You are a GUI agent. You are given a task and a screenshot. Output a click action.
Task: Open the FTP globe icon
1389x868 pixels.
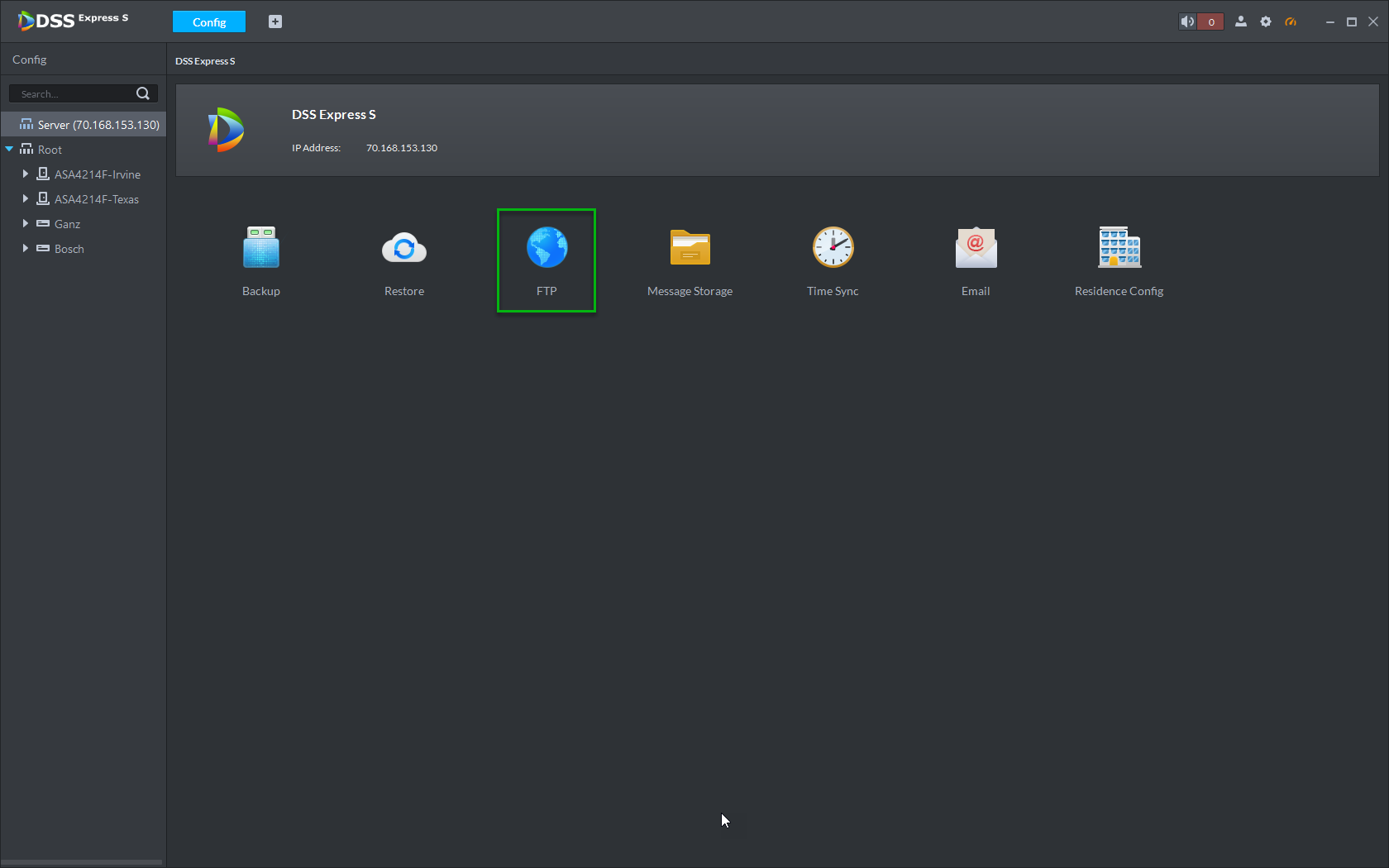pos(547,247)
